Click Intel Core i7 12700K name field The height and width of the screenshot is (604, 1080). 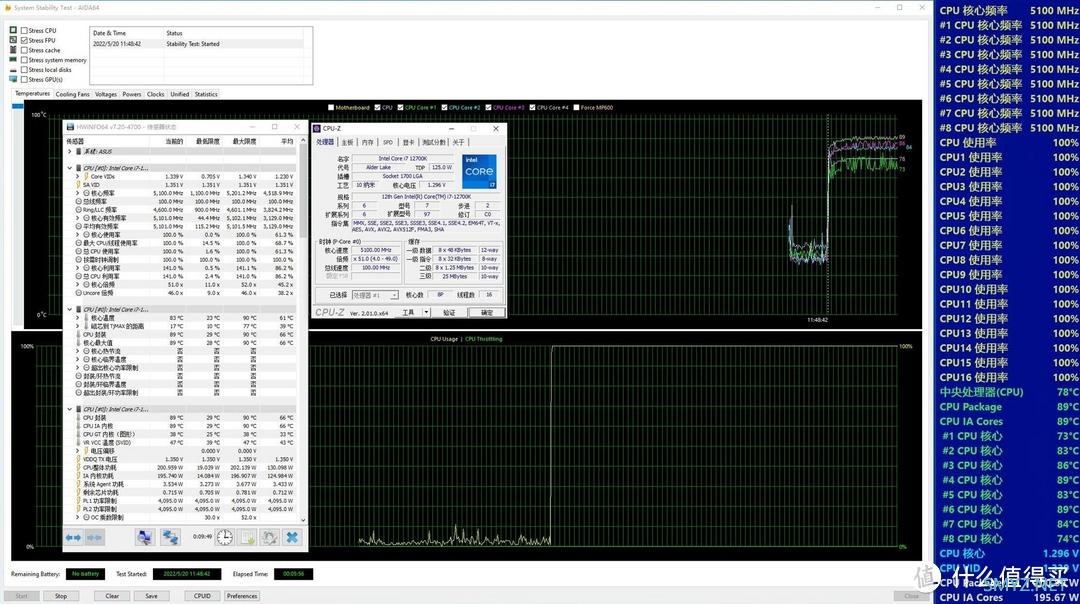[402, 158]
